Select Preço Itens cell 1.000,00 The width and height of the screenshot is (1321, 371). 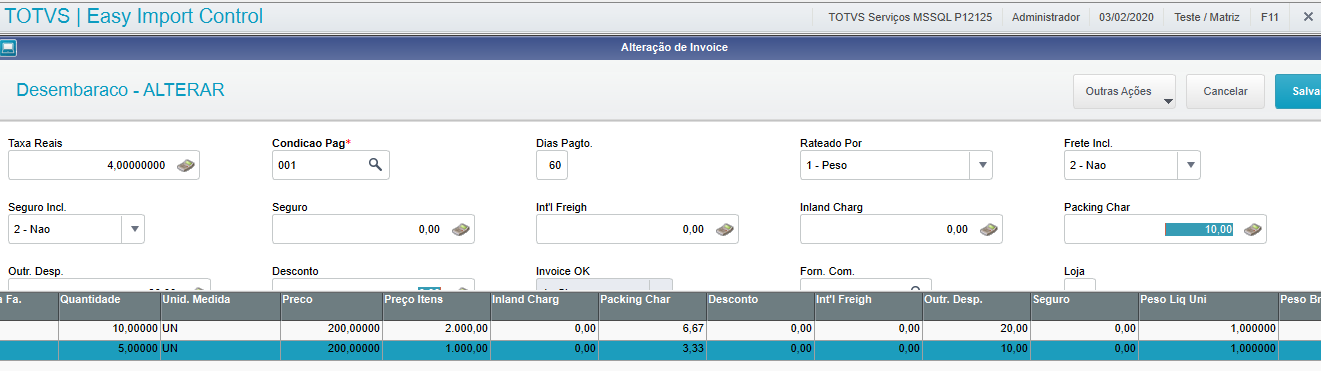pyautogui.click(x=436, y=349)
